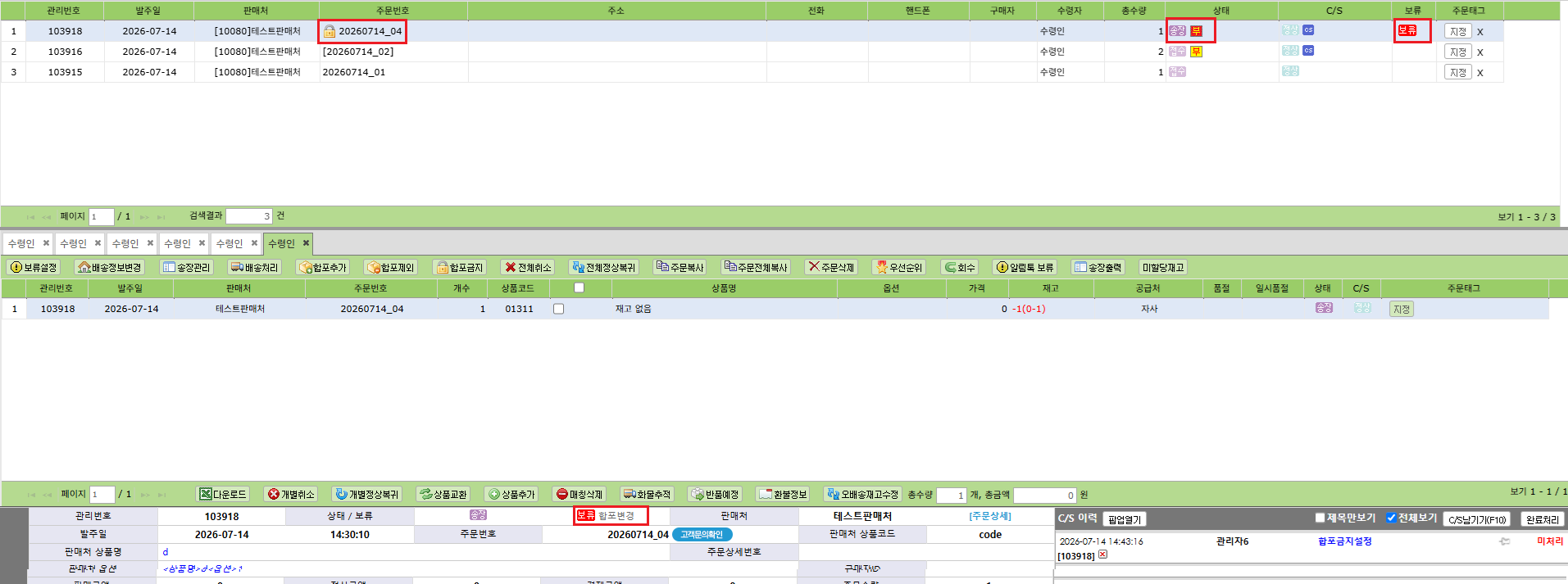Image resolution: width=1568 pixels, height=584 pixels.
Task: Click 지정 tag button for order 103916 row
Action: [x=1458, y=52]
